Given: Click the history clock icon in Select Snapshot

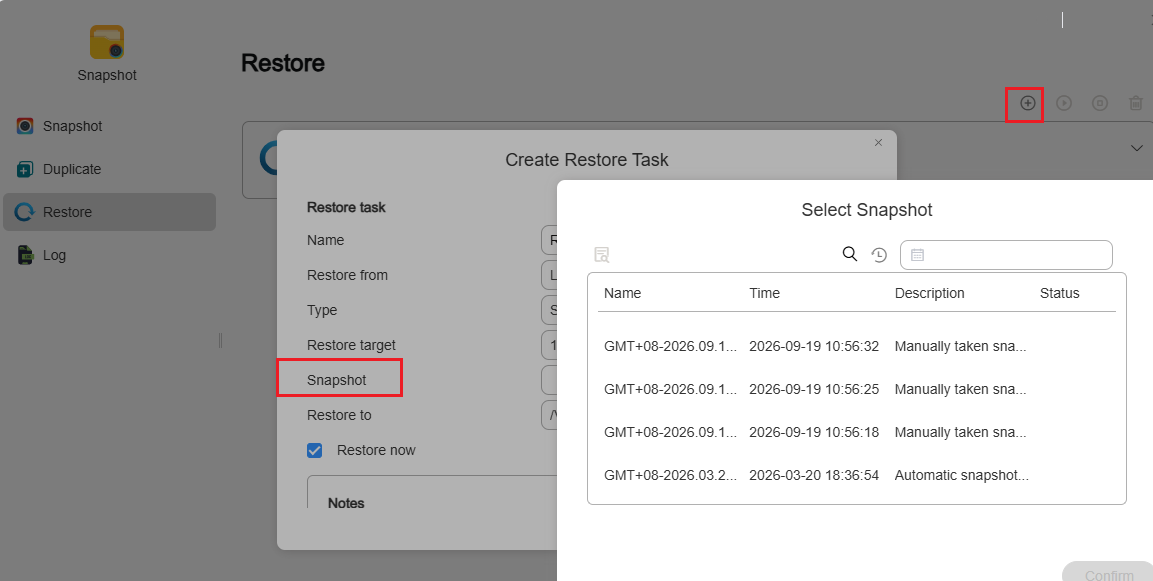Looking at the screenshot, I should pyautogui.click(x=879, y=254).
